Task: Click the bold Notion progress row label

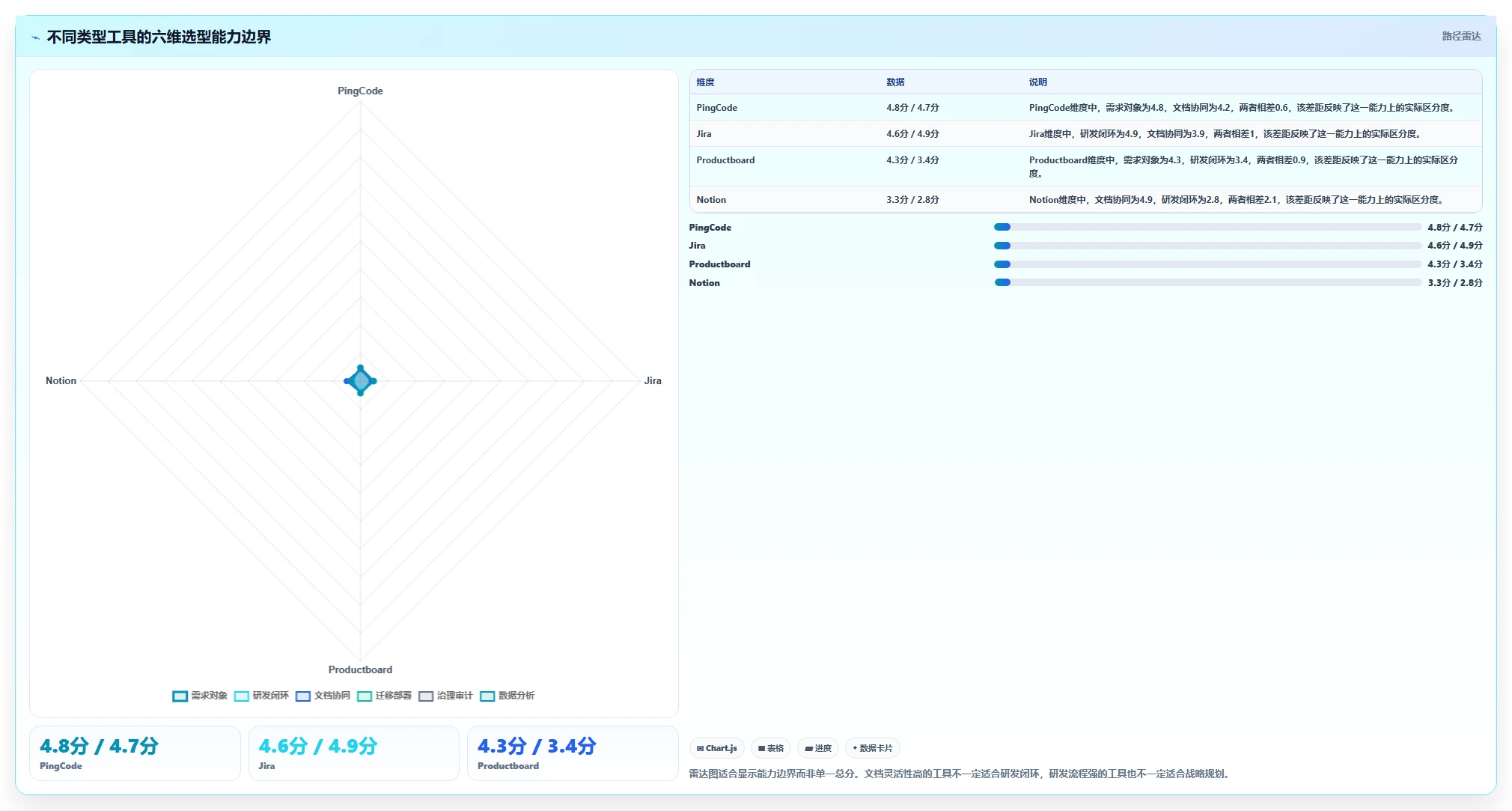Action: (704, 283)
